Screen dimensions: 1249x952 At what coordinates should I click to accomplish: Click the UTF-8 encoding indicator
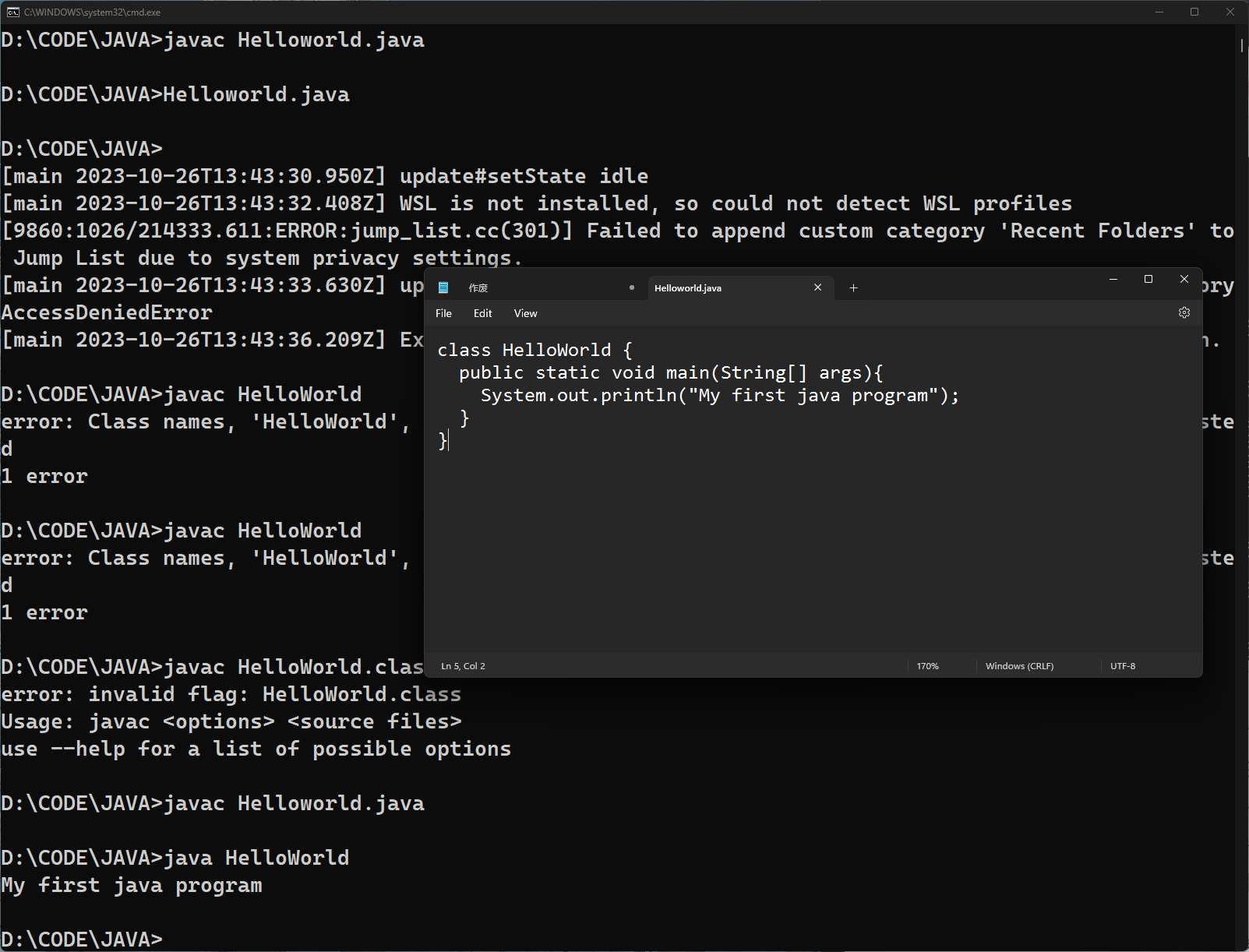tap(1122, 666)
